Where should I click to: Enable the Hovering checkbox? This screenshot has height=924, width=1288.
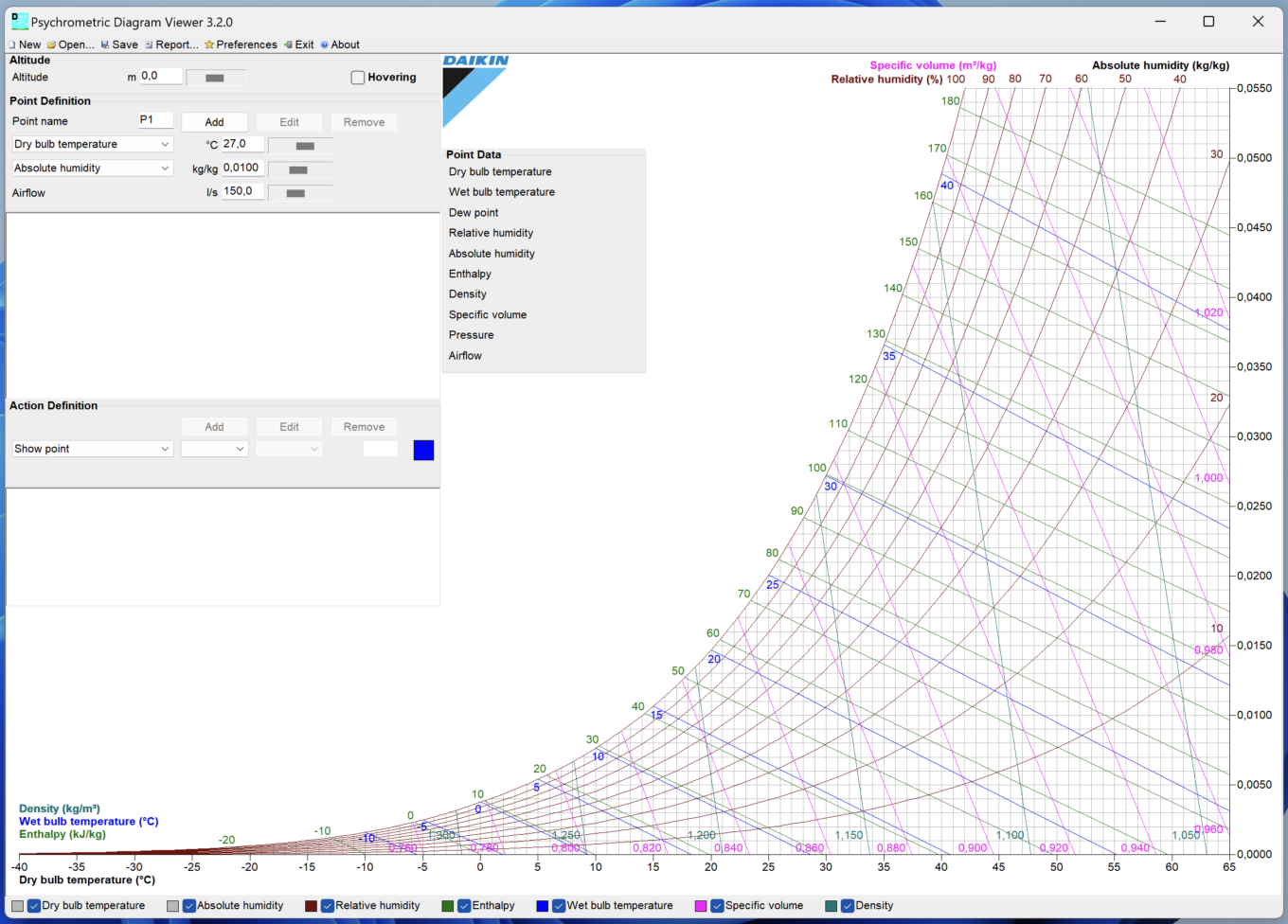(x=357, y=77)
